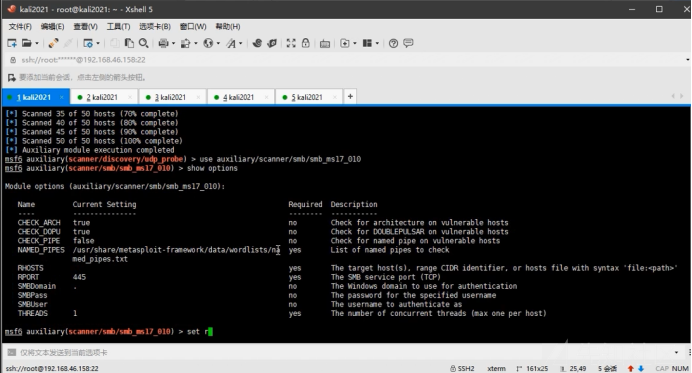
Task: Click SSH2 protocol status entry
Action: [462, 368]
